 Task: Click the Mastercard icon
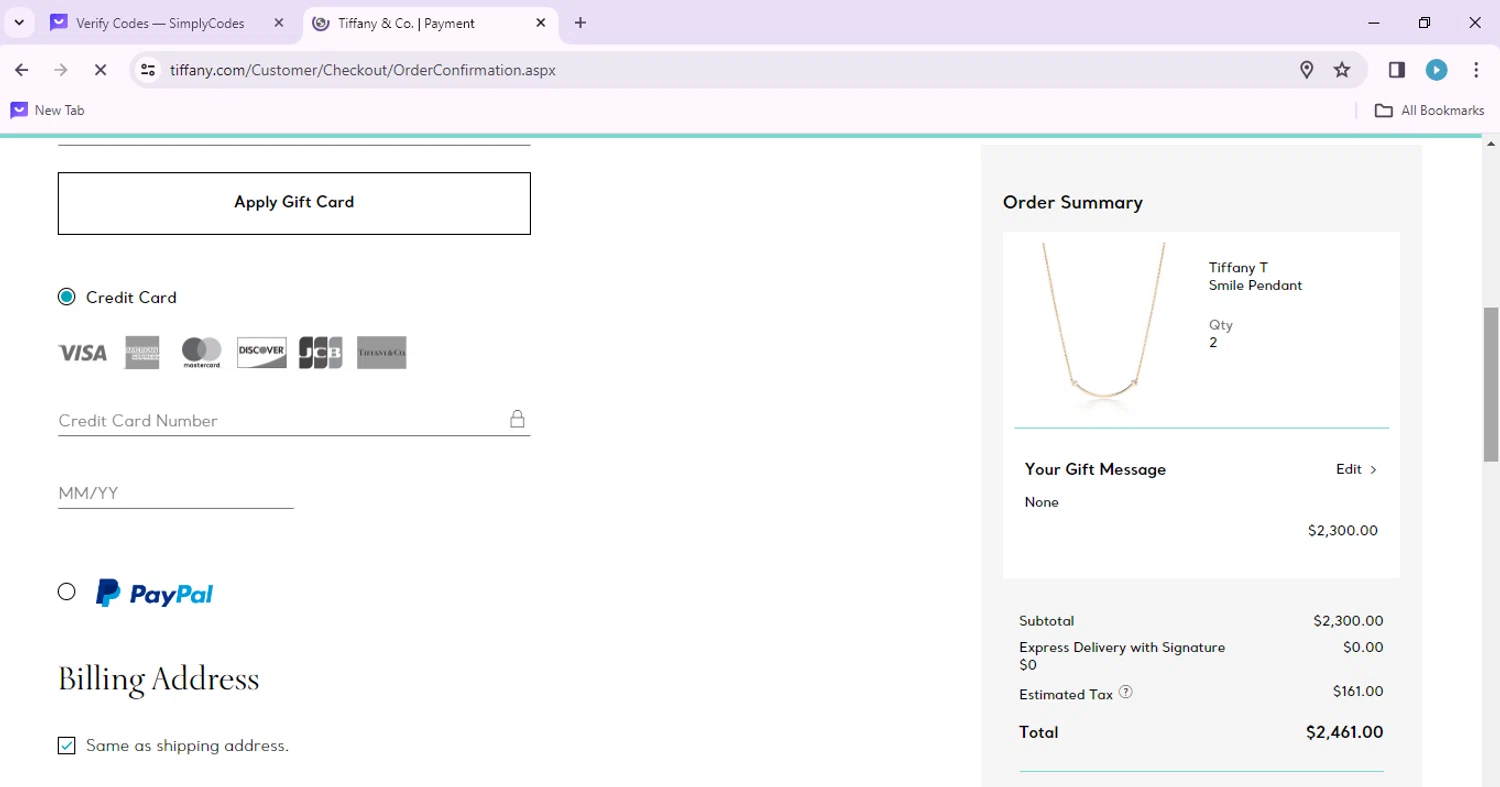tap(201, 352)
